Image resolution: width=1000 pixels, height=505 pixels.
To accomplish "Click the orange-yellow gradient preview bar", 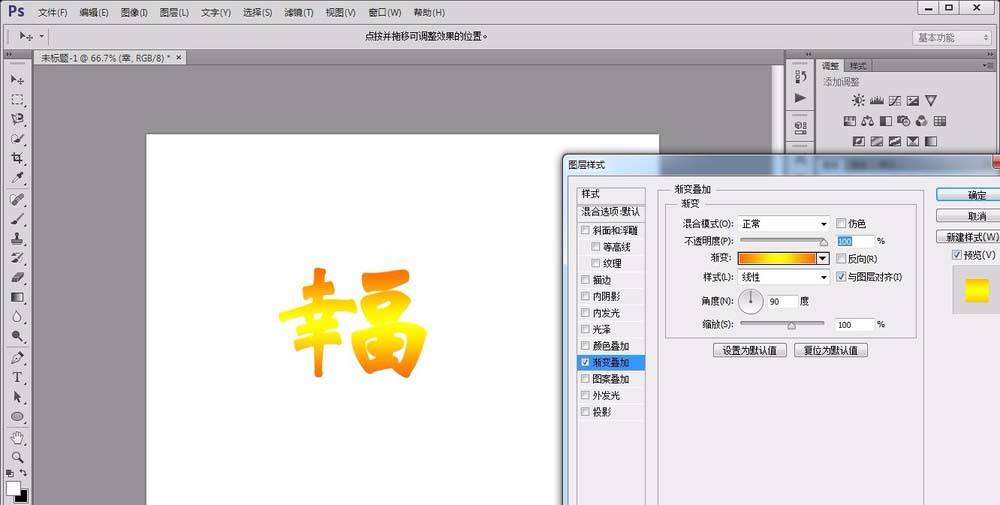I will [x=777, y=258].
